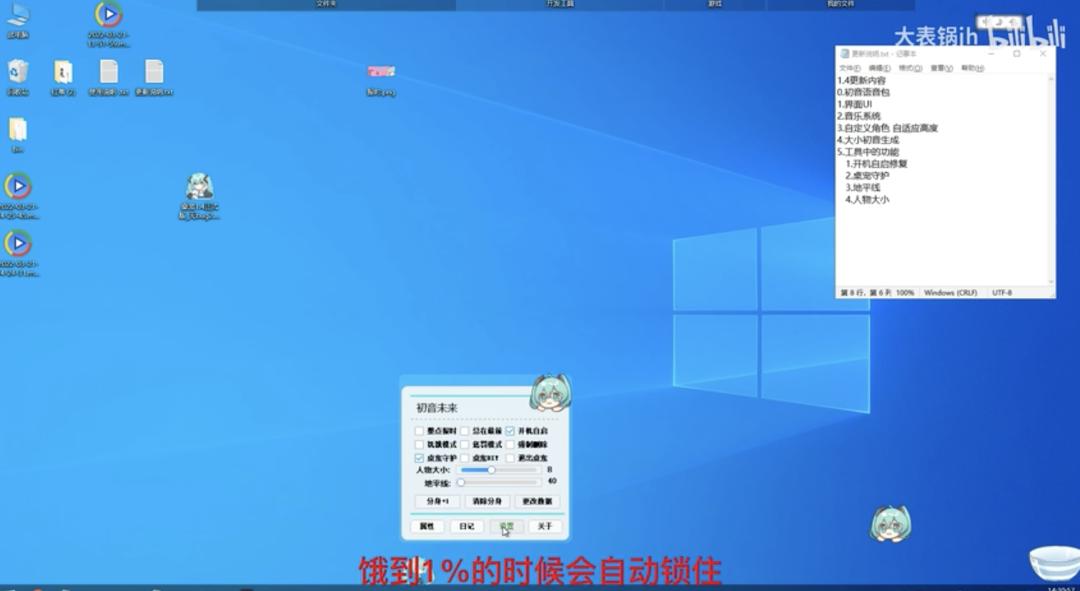
Task: Open the 属性 tab button
Action: (x=426, y=526)
